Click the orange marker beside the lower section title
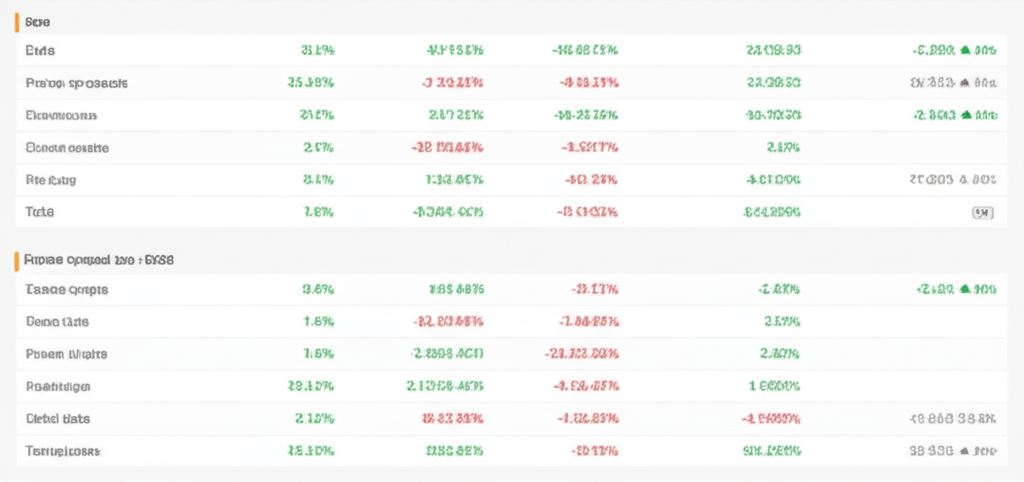 17,259
